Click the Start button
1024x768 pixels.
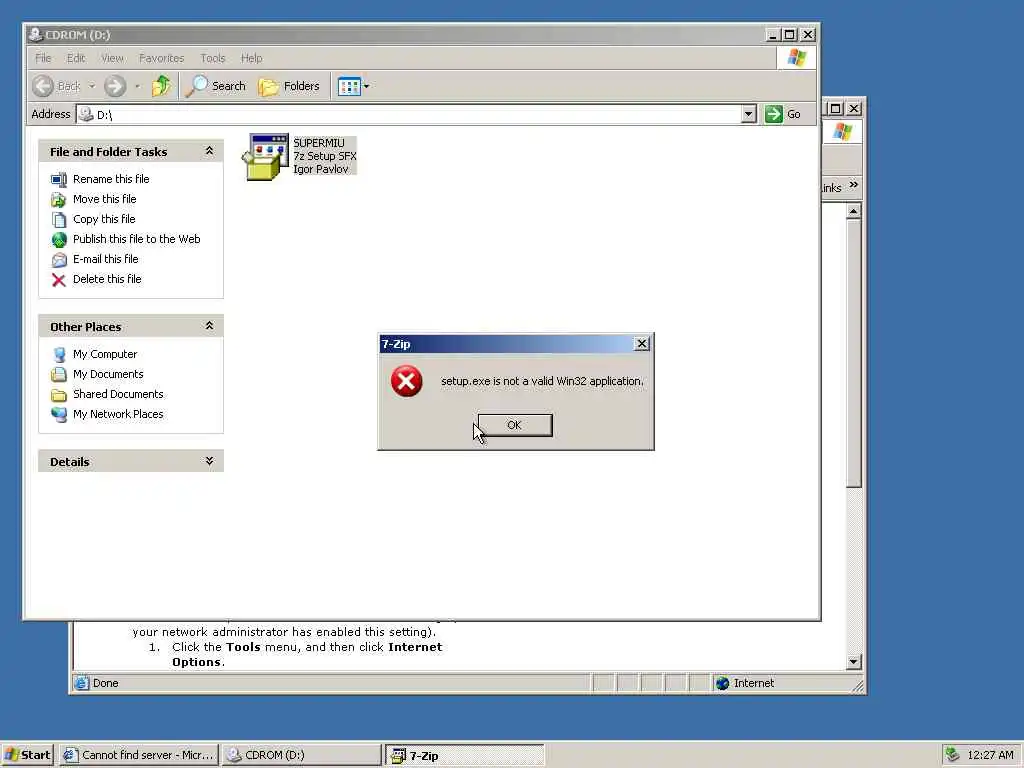[27, 755]
